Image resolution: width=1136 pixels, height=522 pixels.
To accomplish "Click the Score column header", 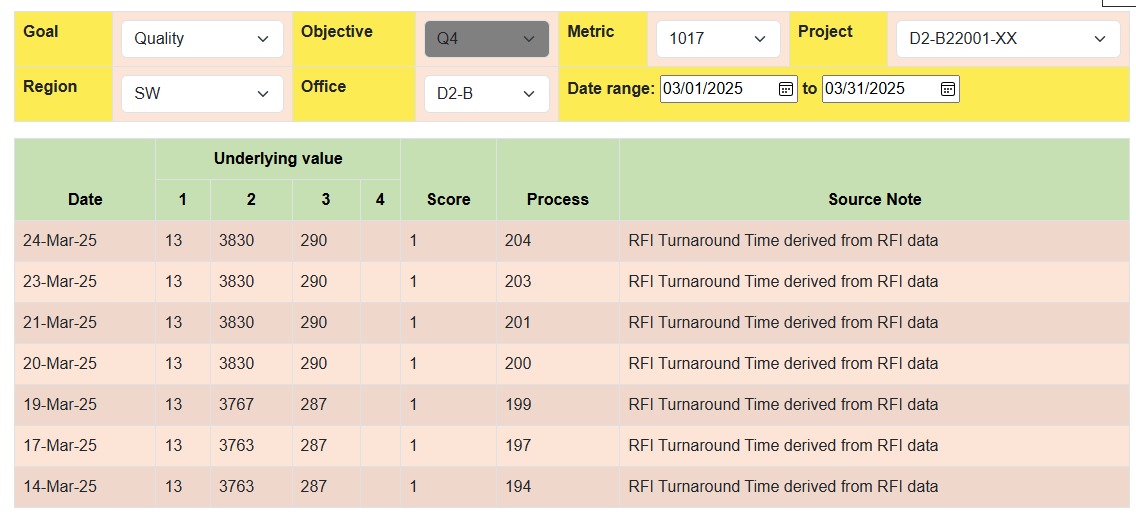I will click(448, 199).
